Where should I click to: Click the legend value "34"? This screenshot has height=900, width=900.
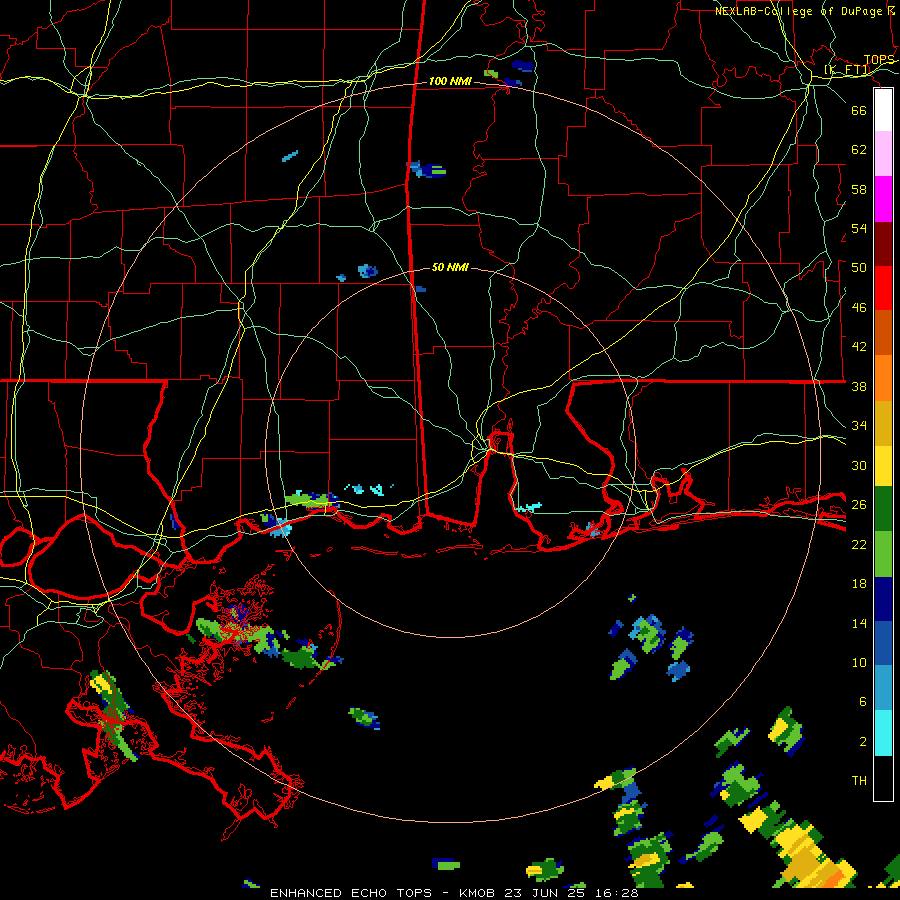(859, 426)
